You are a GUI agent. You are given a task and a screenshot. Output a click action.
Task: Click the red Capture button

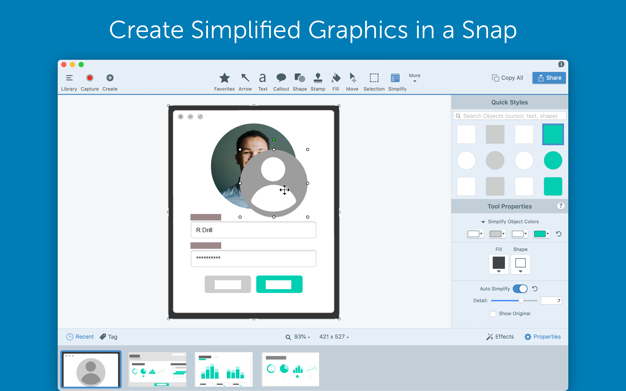[x=89, y=81]
